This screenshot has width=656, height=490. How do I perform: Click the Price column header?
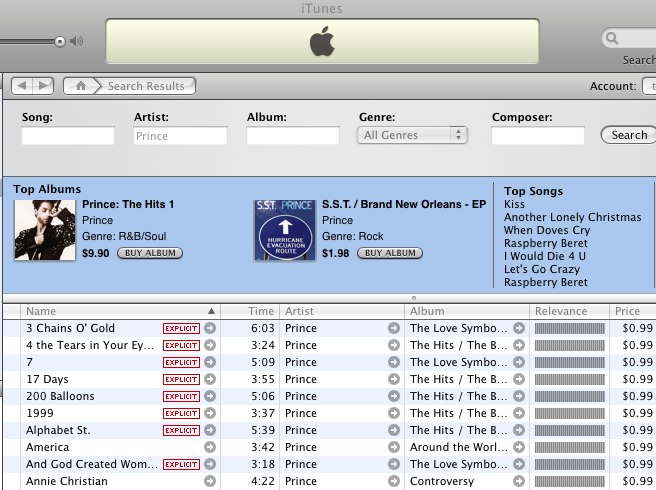tap(633, 311)
